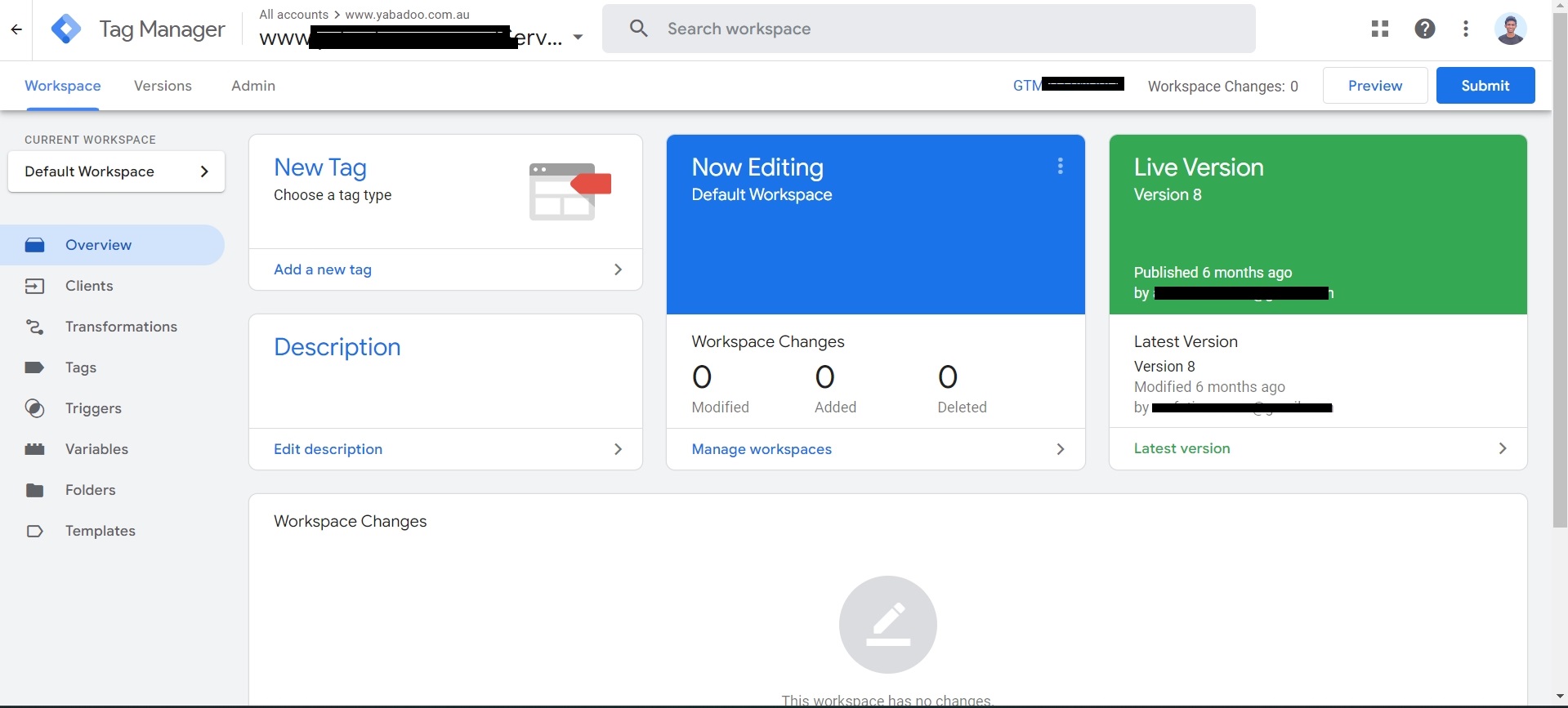Open Clients in the sidebar
Image resolution: width=1568 pixels, height=708 pixels.
click(112, 286)
